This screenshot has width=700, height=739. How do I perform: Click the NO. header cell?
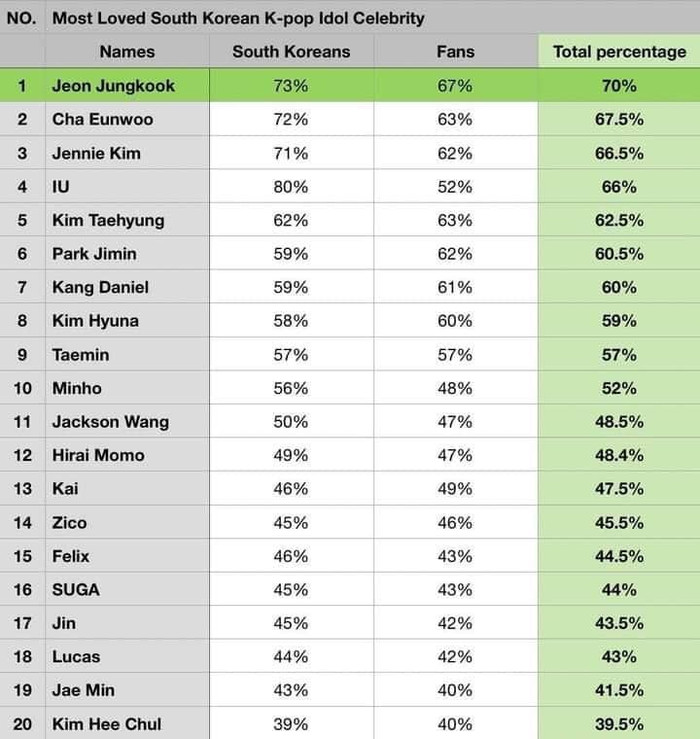click(x=23, y=18)
